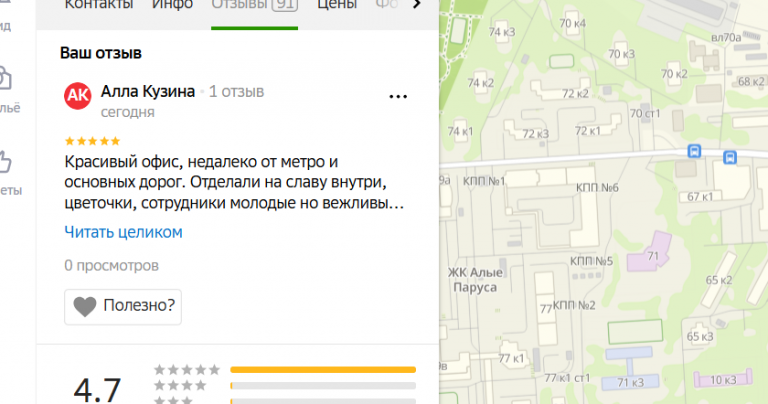Image resolution: width=768 pixels, height=404 pixels.
Task: Open the Контакты tab
Action: pos(99,5)
